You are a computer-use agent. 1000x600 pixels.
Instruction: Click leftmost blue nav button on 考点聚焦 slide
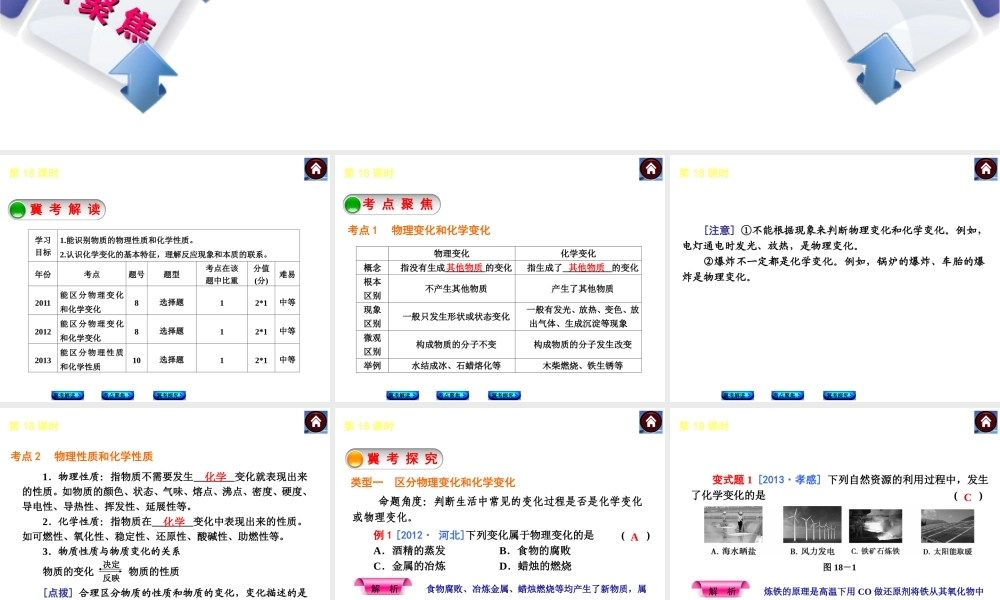point(402,395)
